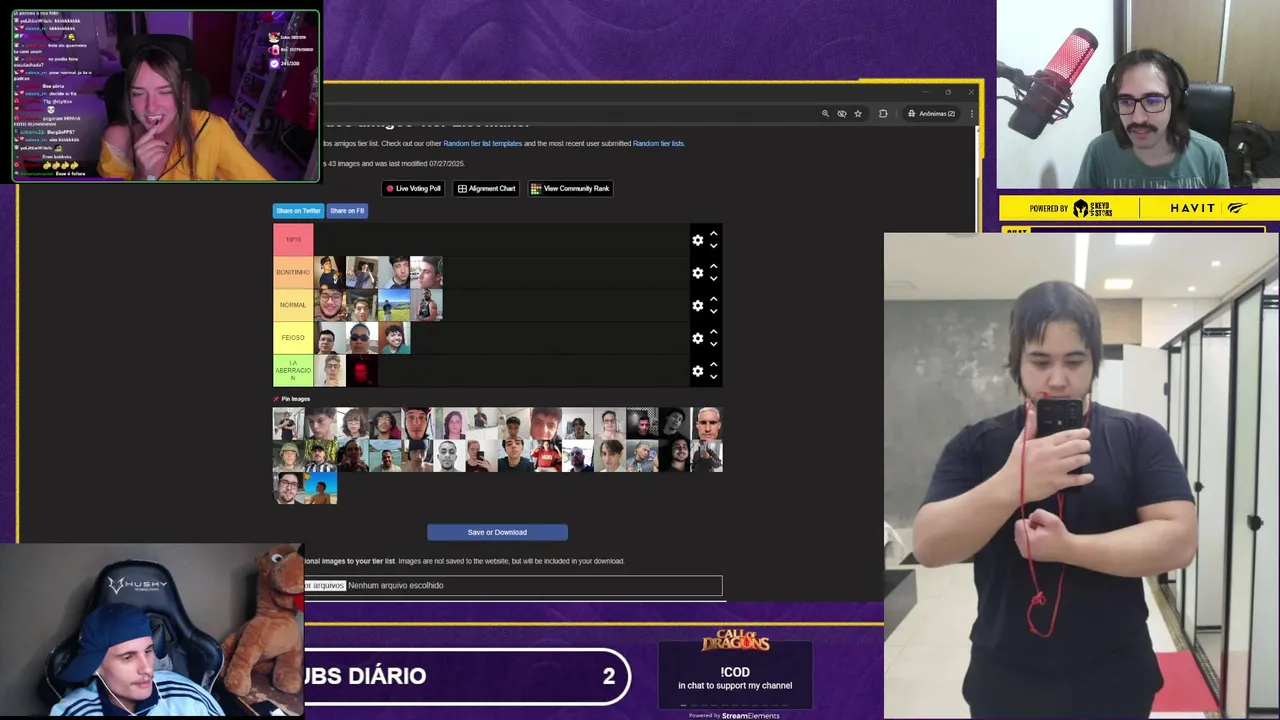Open settings gear for the FEIOSO tier row
1280x720 pixels.
(x=698, y=338)
